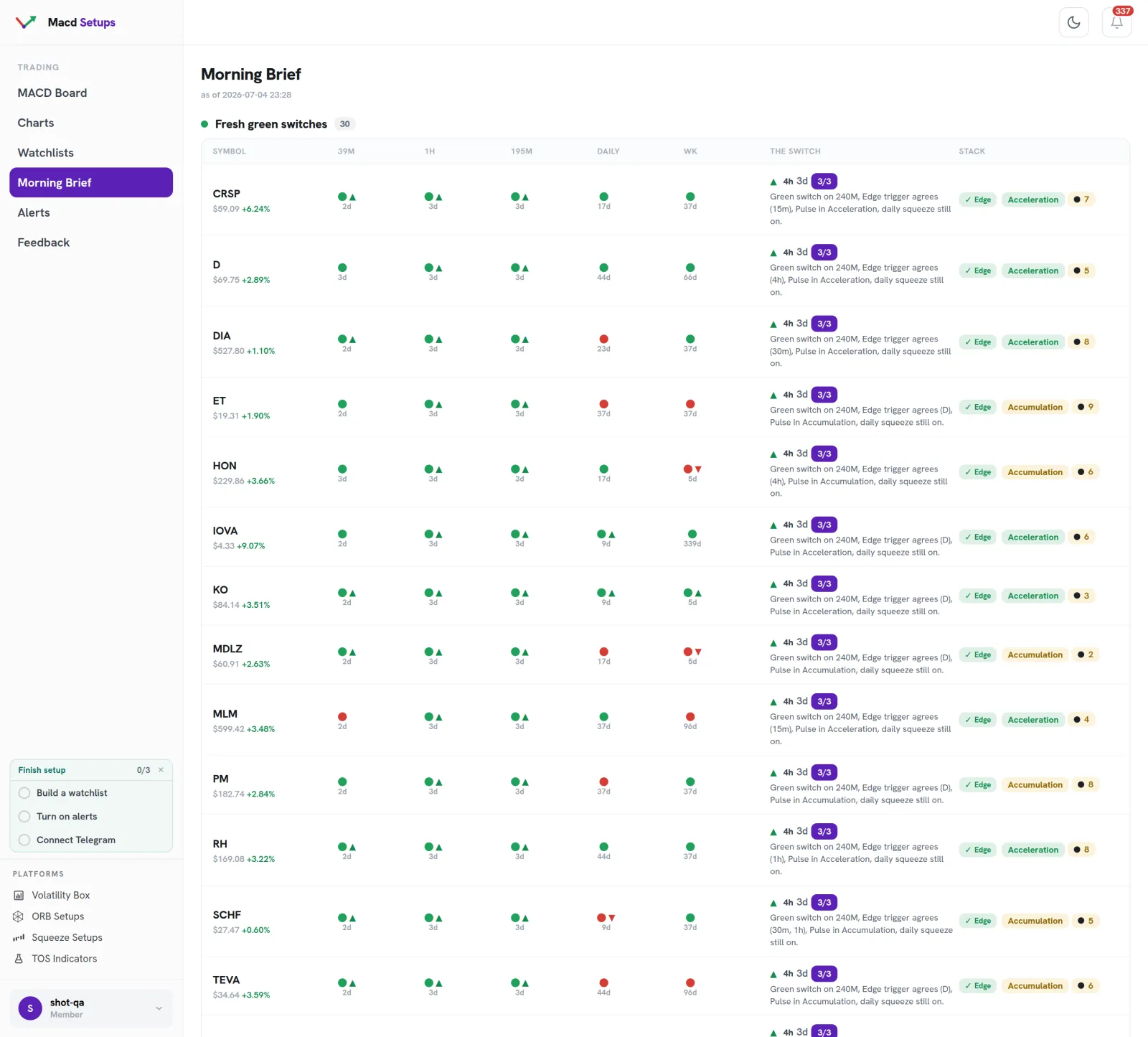Open the TOS Indicators link
The width and height of the screenshot is (1148, 1037).
pos(65,959)
